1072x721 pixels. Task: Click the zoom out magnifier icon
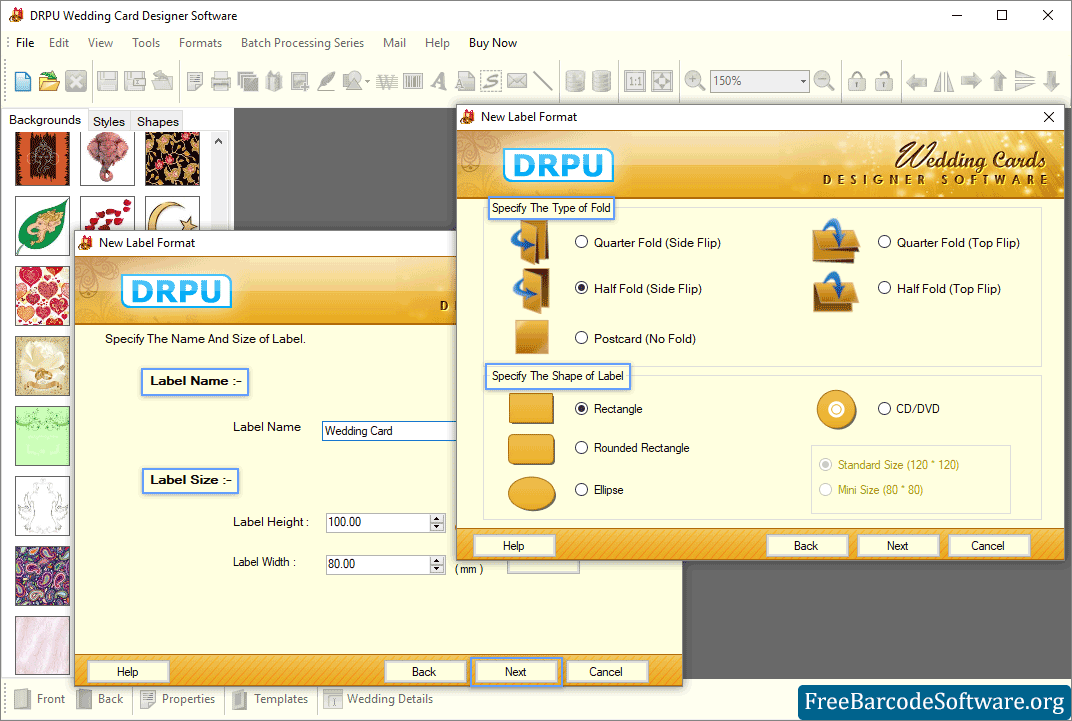(824, 81)
